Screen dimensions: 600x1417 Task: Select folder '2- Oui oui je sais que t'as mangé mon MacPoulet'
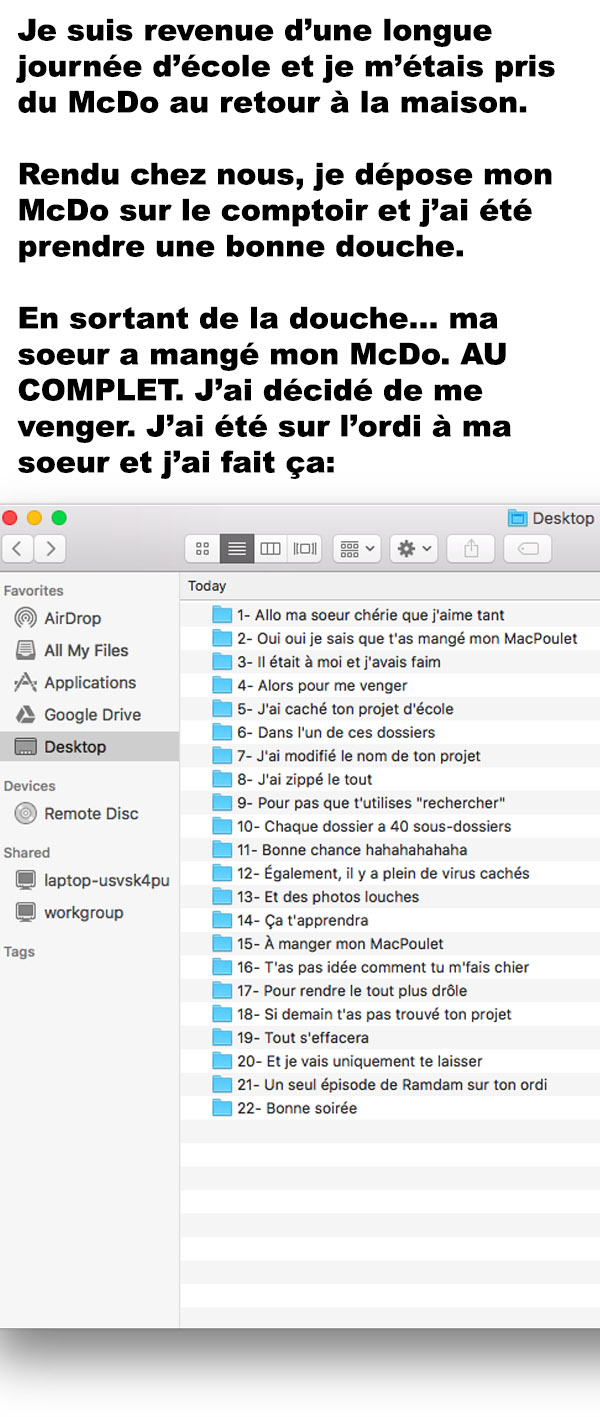pos(390,638)
